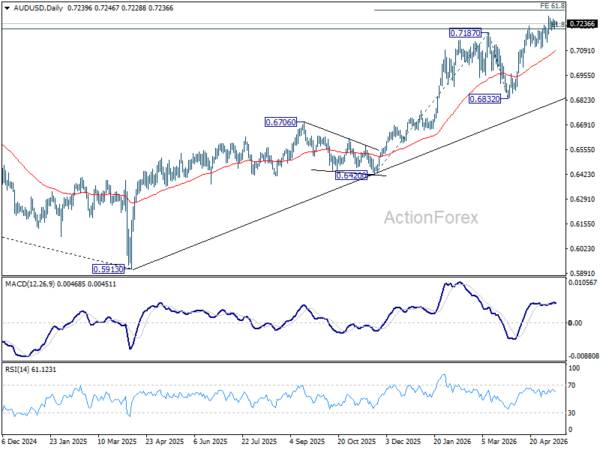This screenshot has height=450, width=600.
Task: Click the current price tag 0.72366
Action: (582, 24)
